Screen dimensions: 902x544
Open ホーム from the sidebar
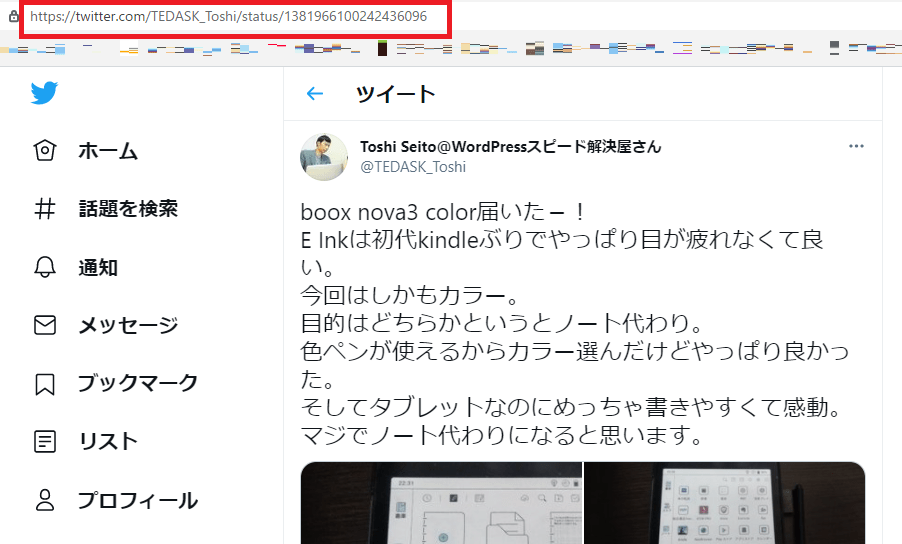click(108, 151)
